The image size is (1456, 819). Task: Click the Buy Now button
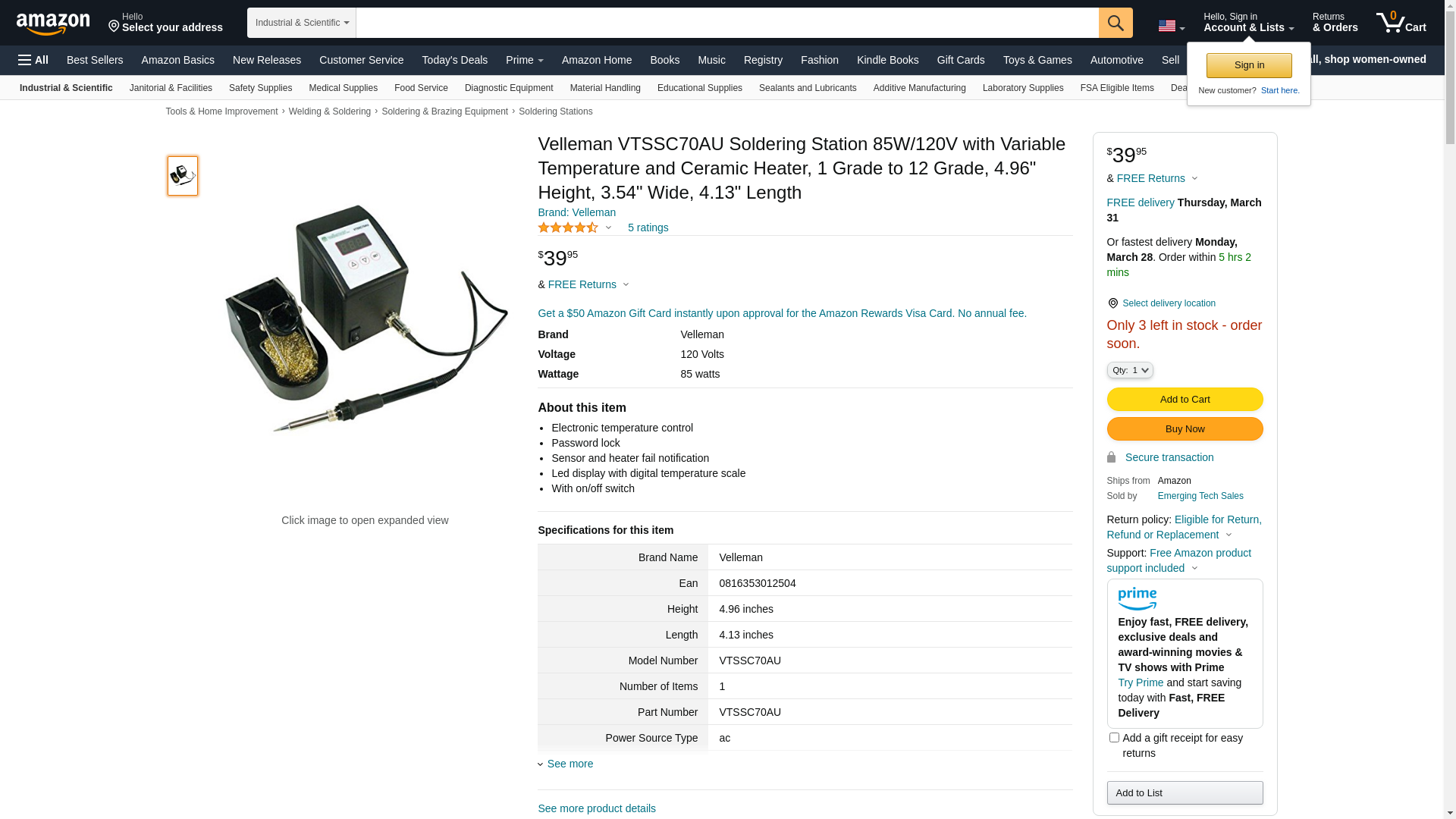point(1185,429)
